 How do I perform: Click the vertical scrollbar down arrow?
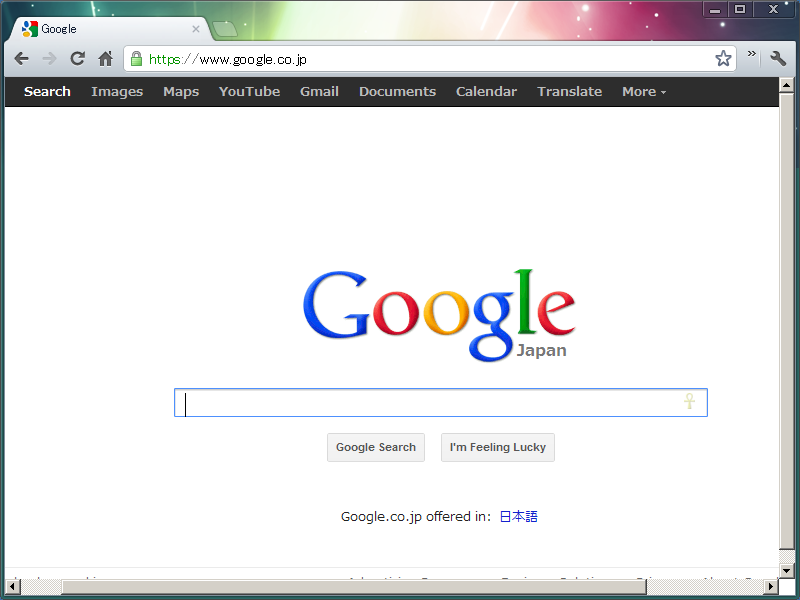pos(786,571)
